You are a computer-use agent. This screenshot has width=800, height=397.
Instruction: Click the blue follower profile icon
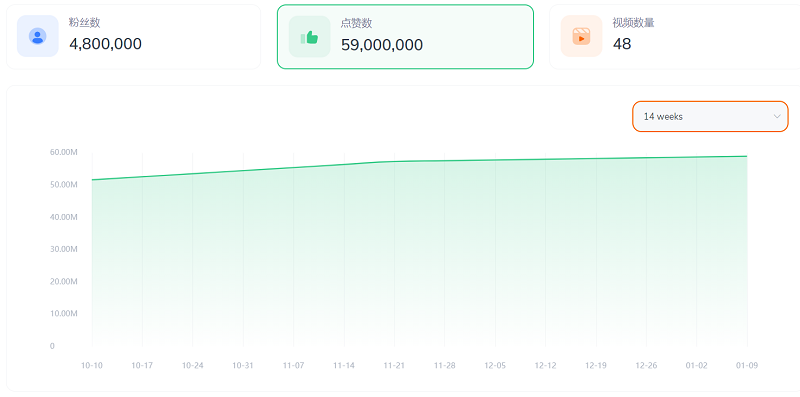(x=38, y=36)
